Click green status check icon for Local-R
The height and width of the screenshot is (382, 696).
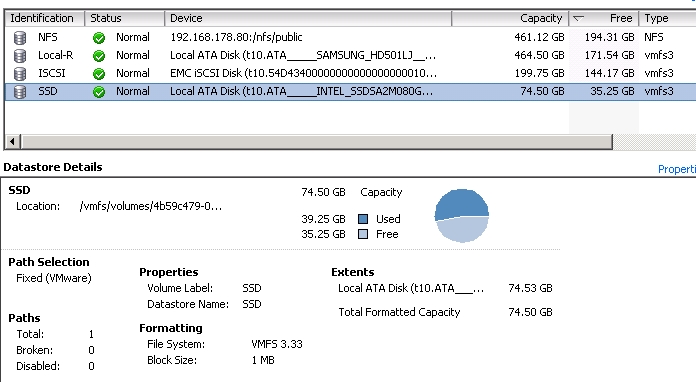pyautogui.click(x=99, y=55)
